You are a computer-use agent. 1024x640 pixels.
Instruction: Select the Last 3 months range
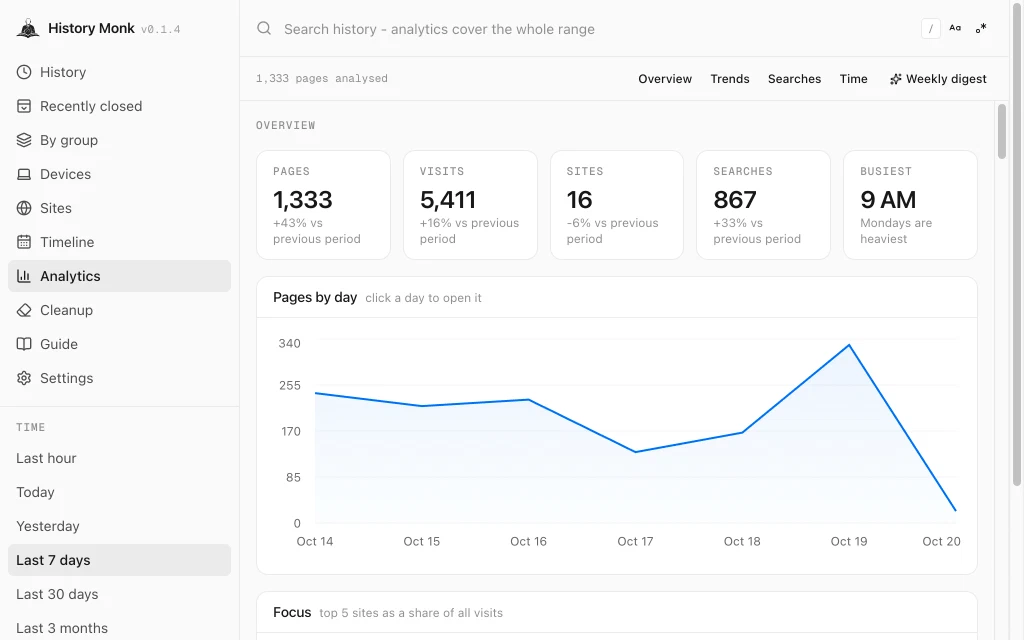point(120,627)
